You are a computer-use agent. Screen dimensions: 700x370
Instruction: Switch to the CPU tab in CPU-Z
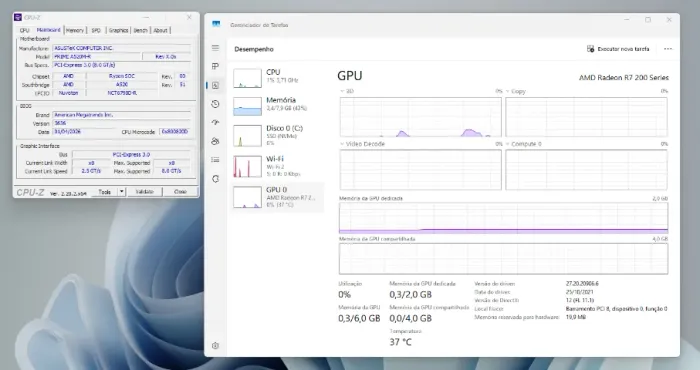(x=25, y=30)
